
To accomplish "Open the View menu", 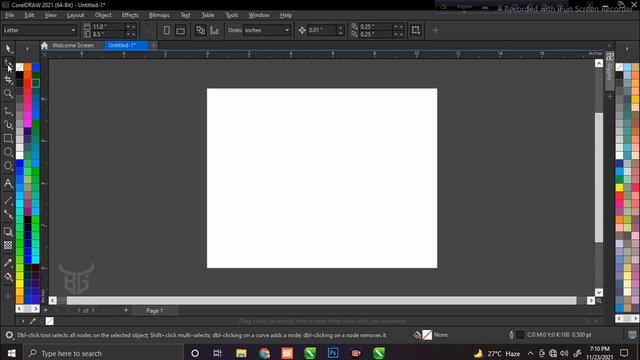I will coord(51,15).
